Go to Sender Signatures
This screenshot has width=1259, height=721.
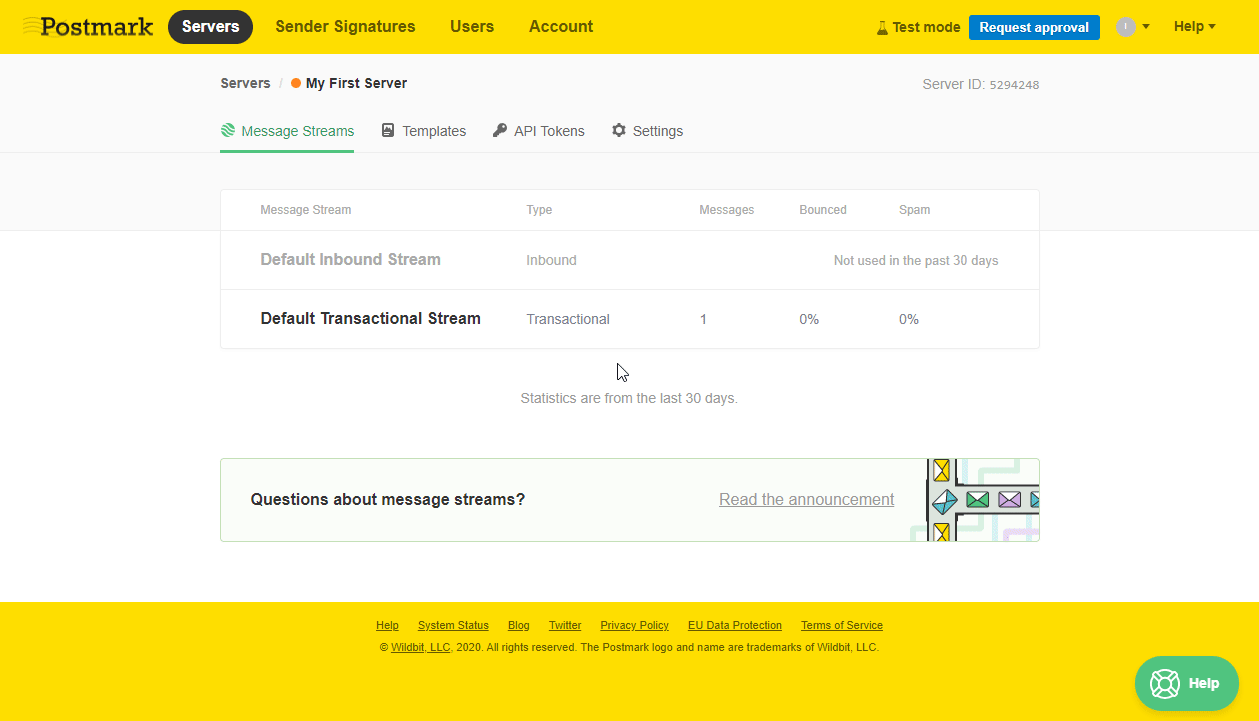coord(345,27)
